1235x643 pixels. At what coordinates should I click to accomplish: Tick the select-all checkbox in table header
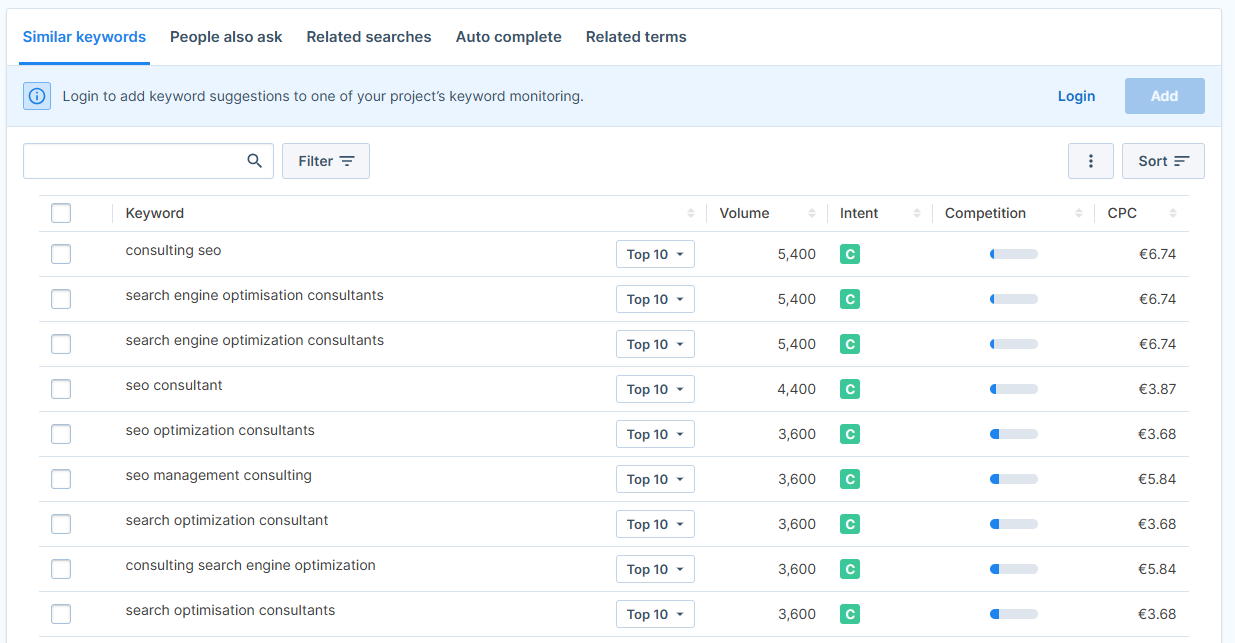pyautogui.click(x=61, y=213)
